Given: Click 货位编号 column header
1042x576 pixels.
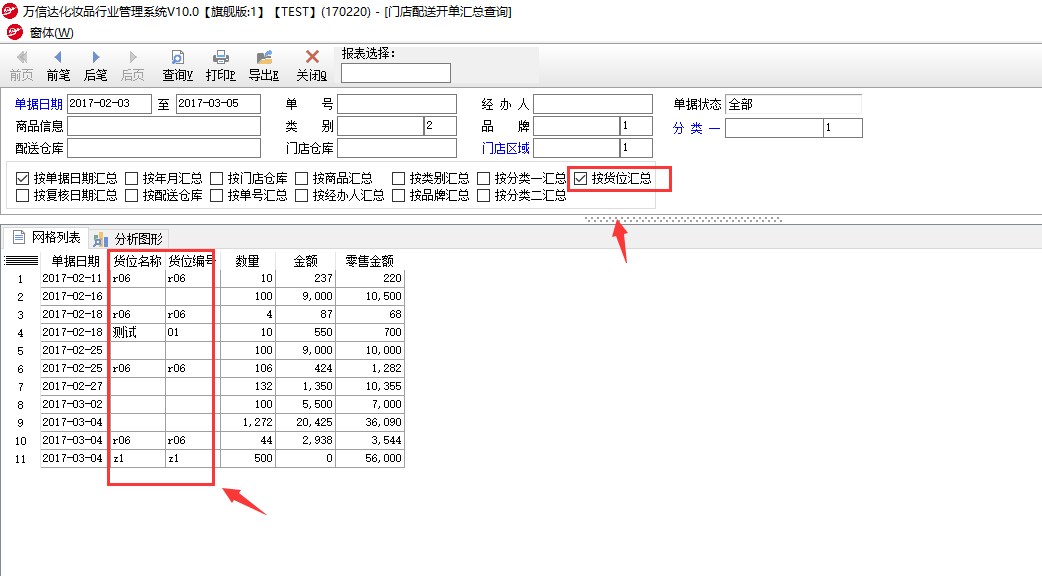Looking at the screenshot, I should (x=191, y=261).
